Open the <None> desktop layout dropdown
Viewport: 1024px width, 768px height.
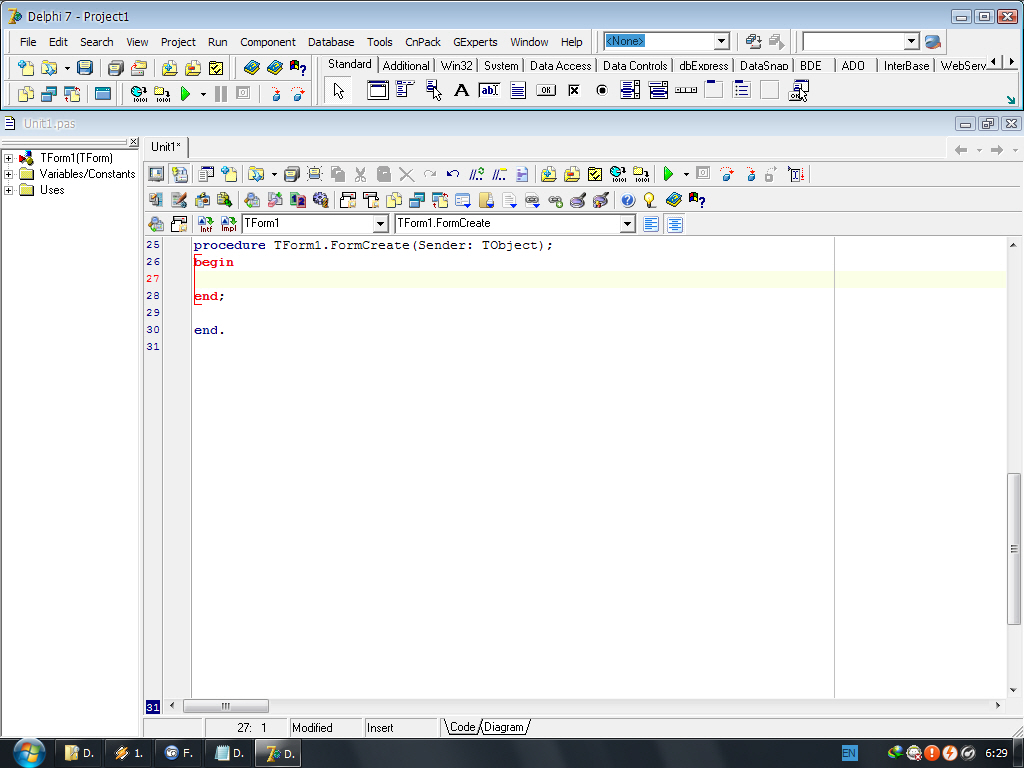click(x=721, y=41)
